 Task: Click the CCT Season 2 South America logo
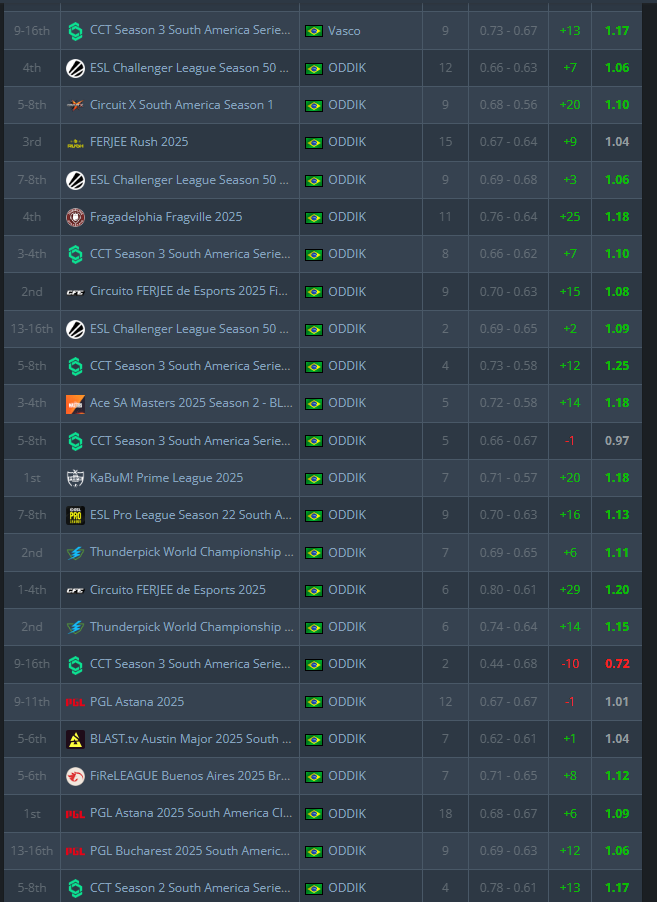pyautogui.click(x=75, y=888)
